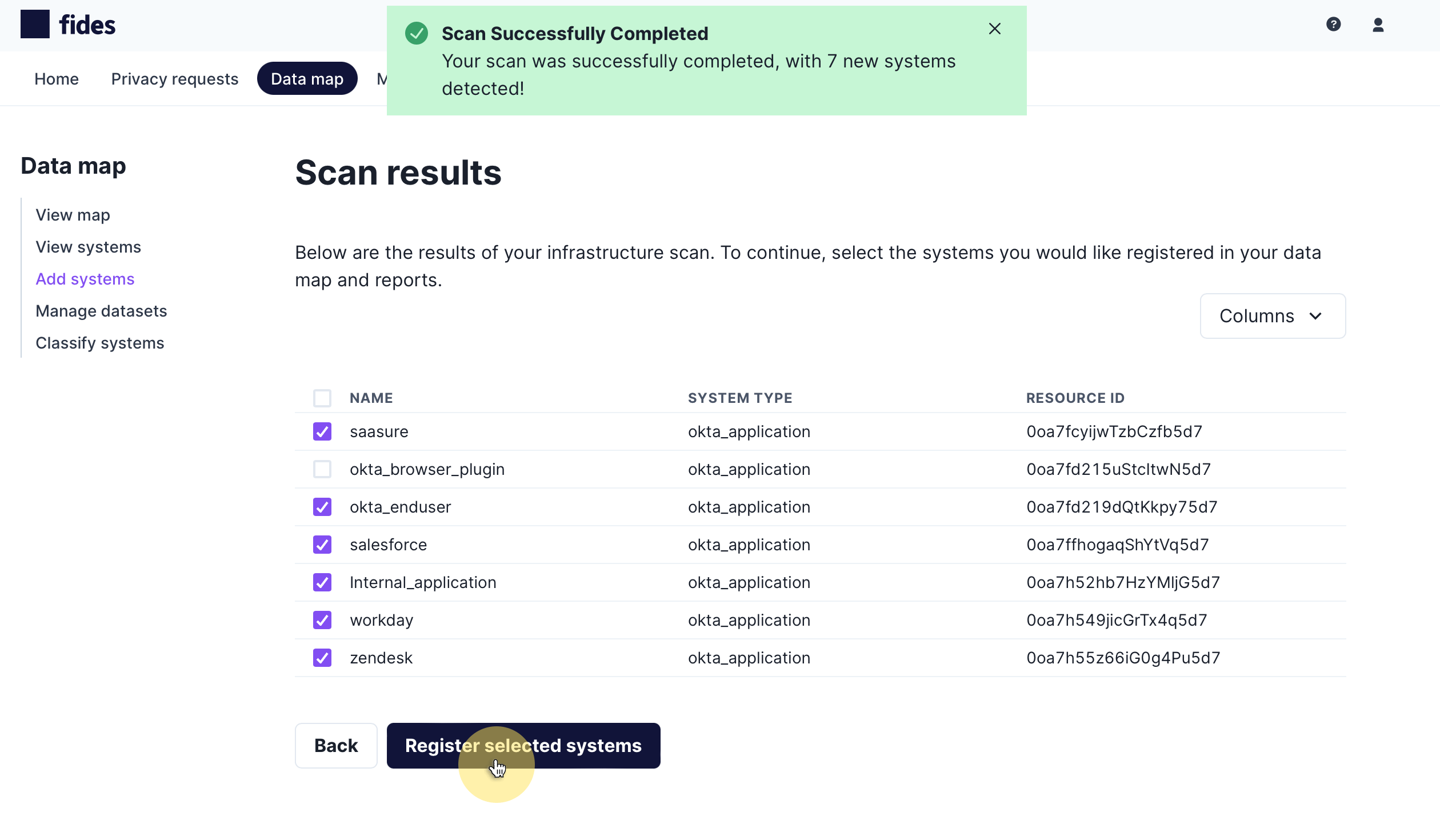Click the close X icon on notification
1440x840 pixels.
[x=994, y=29]
